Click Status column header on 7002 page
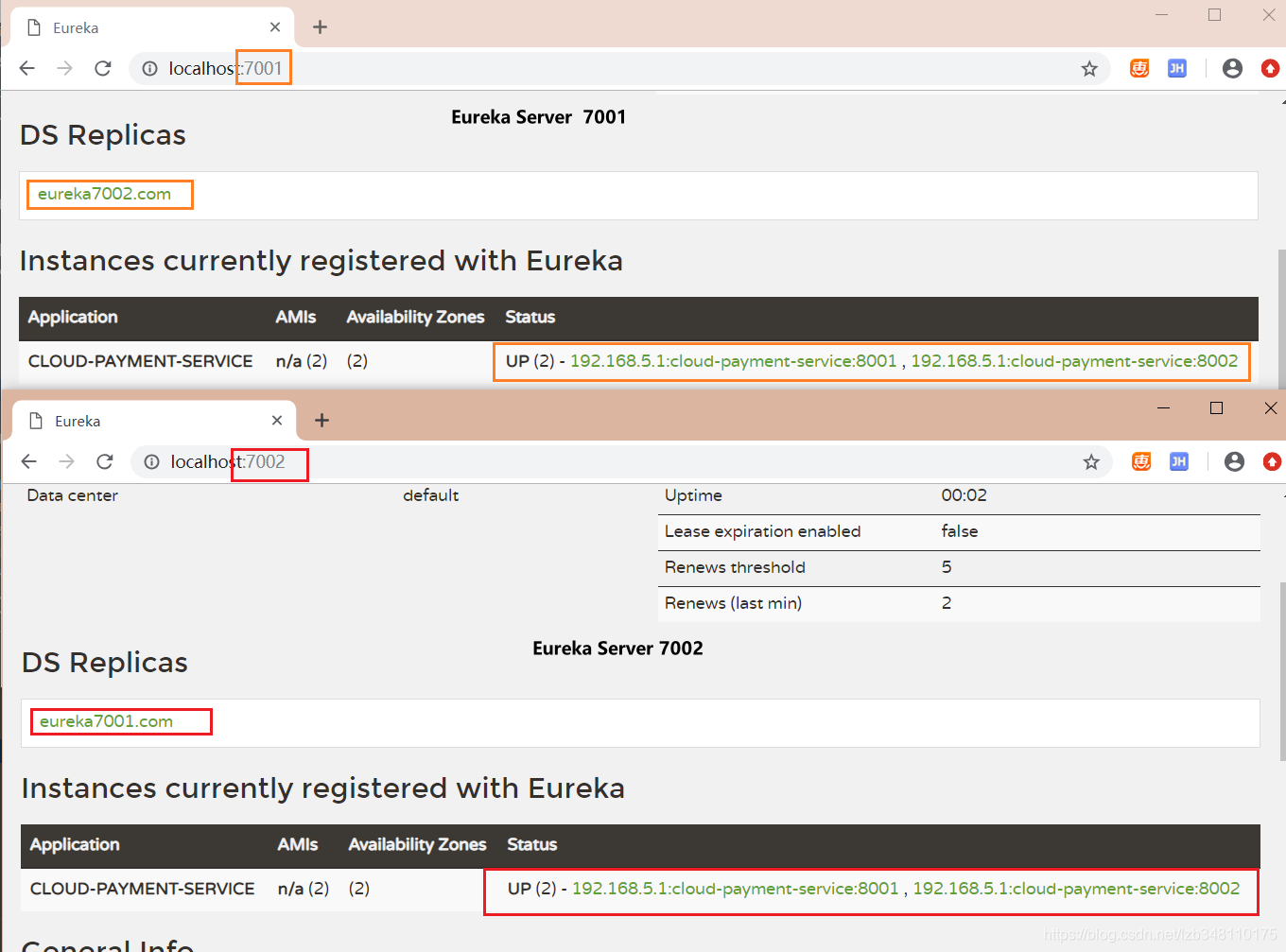 tap(531, 845)
